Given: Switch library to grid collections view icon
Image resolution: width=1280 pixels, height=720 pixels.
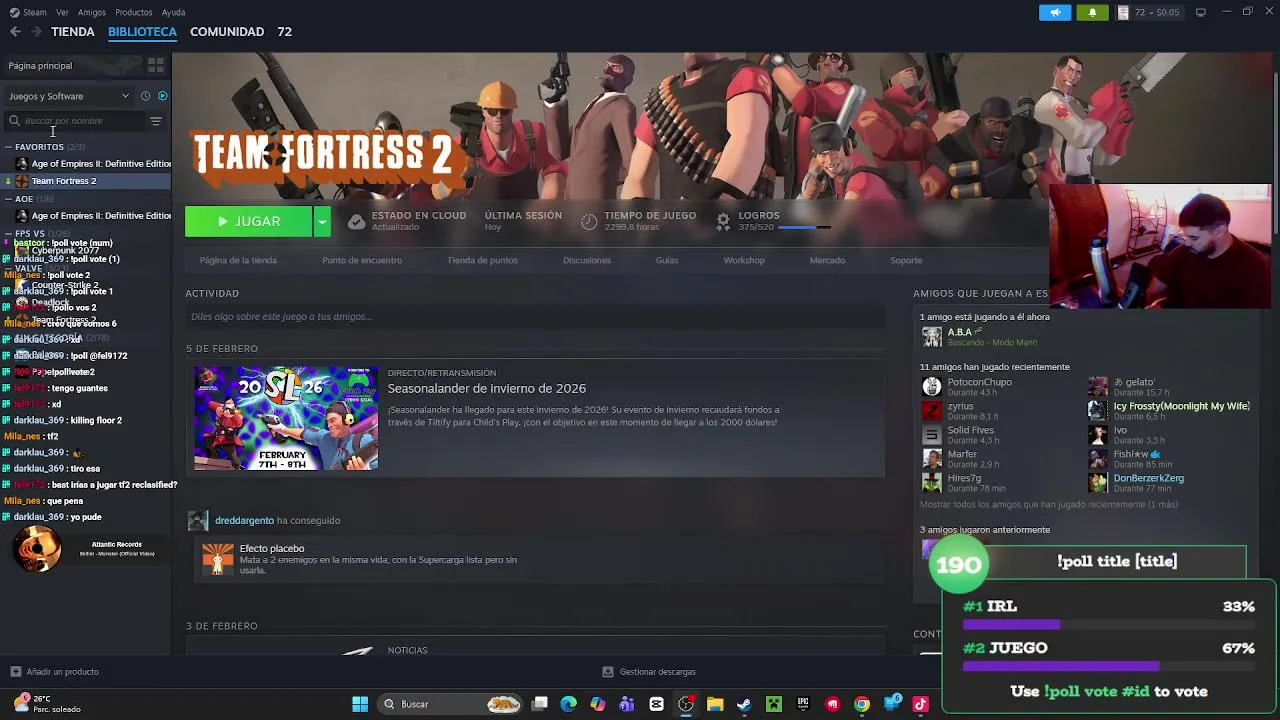Looking at the screenshot, I should (x=155, y=65).
